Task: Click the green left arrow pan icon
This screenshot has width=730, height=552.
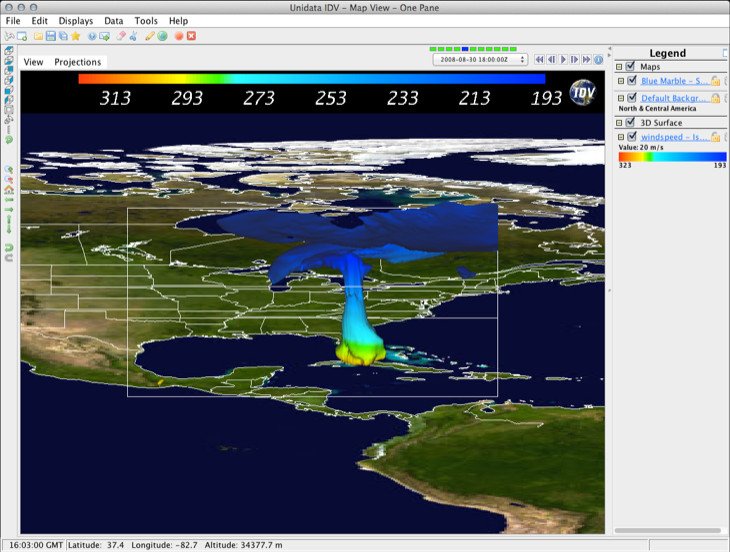Action: pyautogui.click(x=9, y=200)
